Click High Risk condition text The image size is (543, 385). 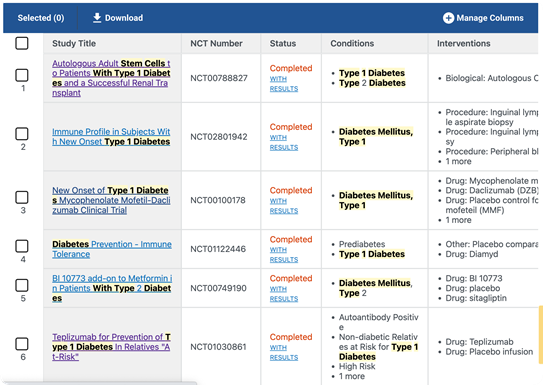point(357,366)
